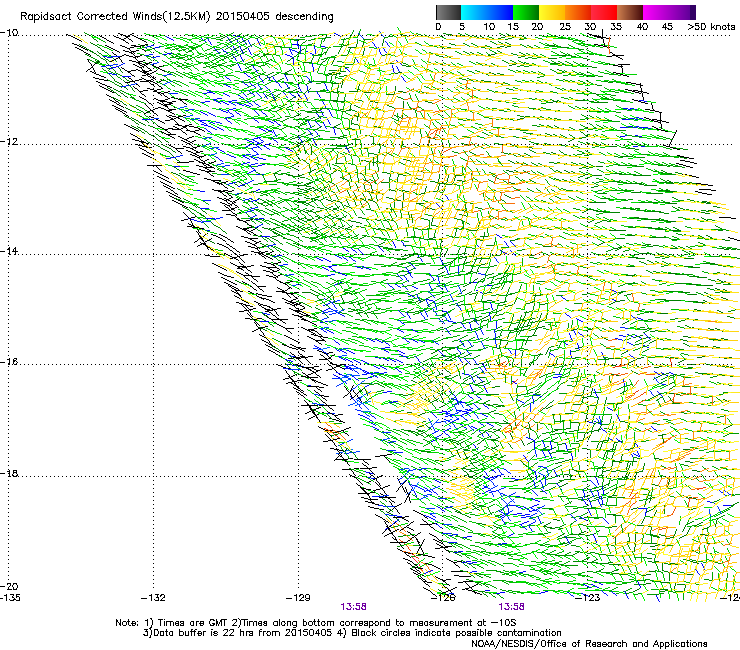The image size is (740, 650).
Task: Click the '-18' latitude axis label
Action: 9,473
